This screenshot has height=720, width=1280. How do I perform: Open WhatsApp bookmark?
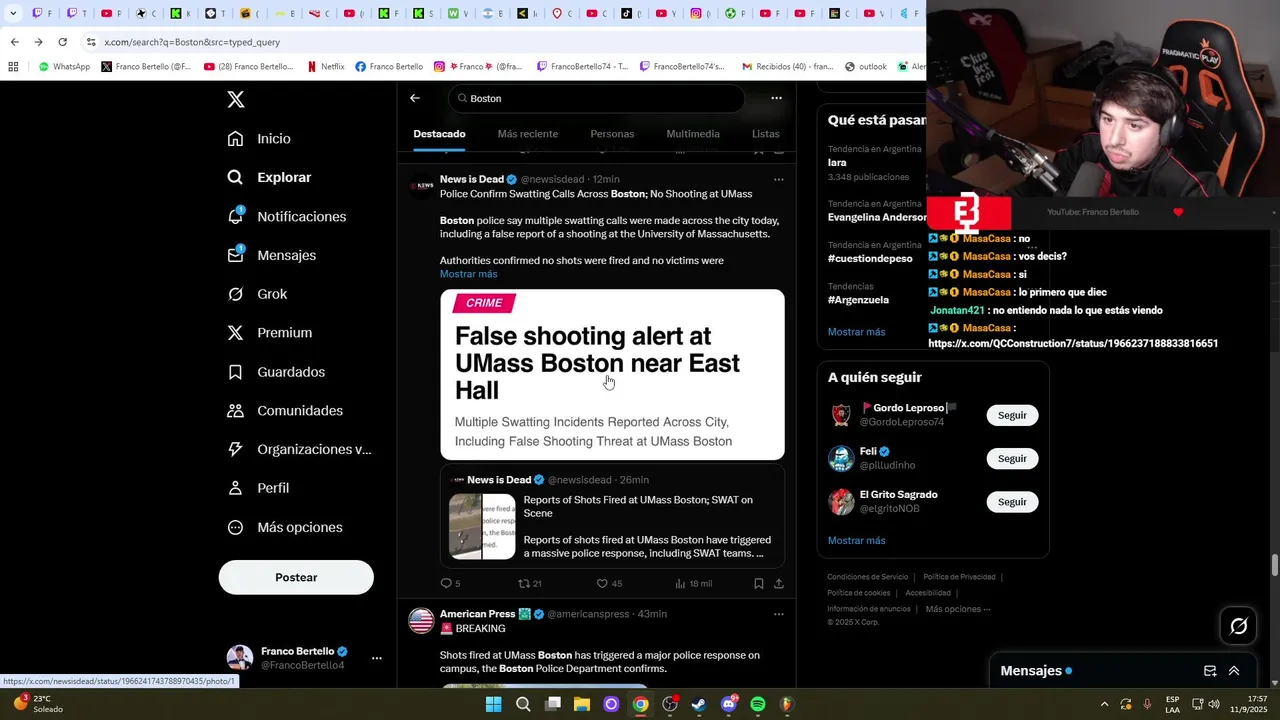click(x=64, y=67)
